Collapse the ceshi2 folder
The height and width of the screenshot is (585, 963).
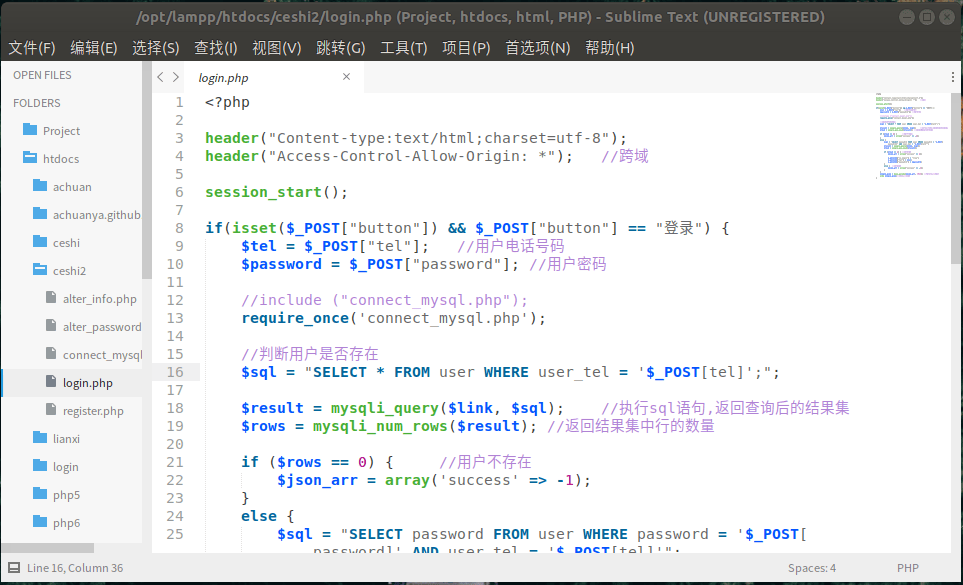point(40,271)
